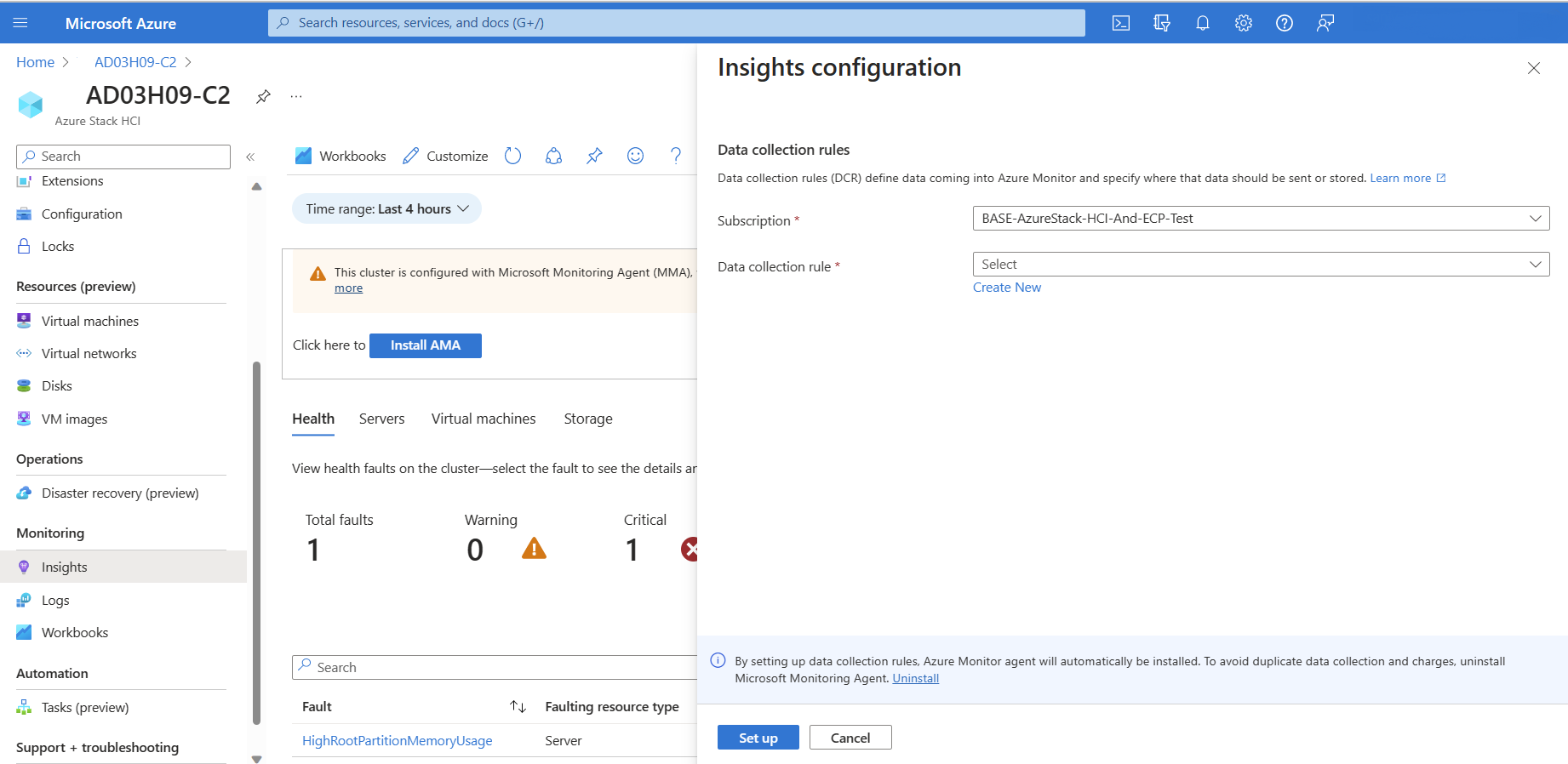Open the Data collection rule dropdown

click(1261, 265)
